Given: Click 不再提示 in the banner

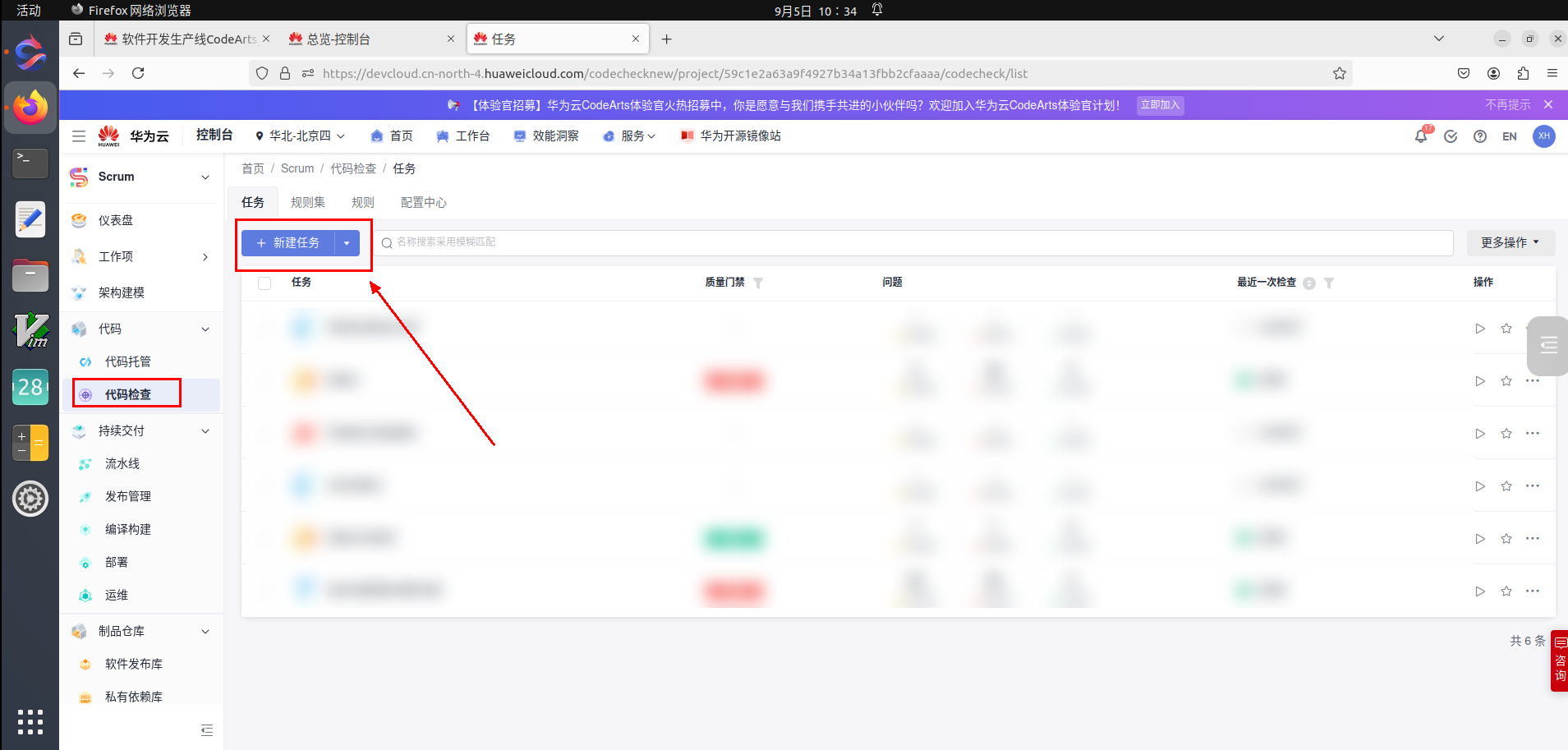Looking at the screenshot, I should (1507, 104).
